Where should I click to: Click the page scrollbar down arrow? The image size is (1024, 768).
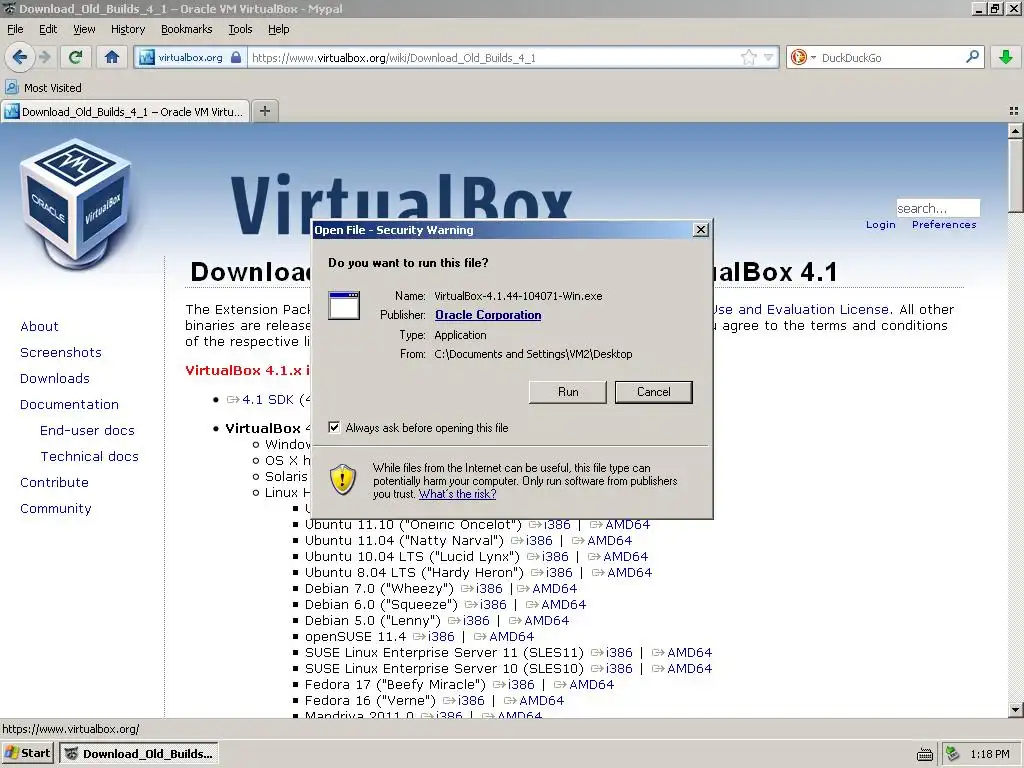click(x=1015, y=709)
